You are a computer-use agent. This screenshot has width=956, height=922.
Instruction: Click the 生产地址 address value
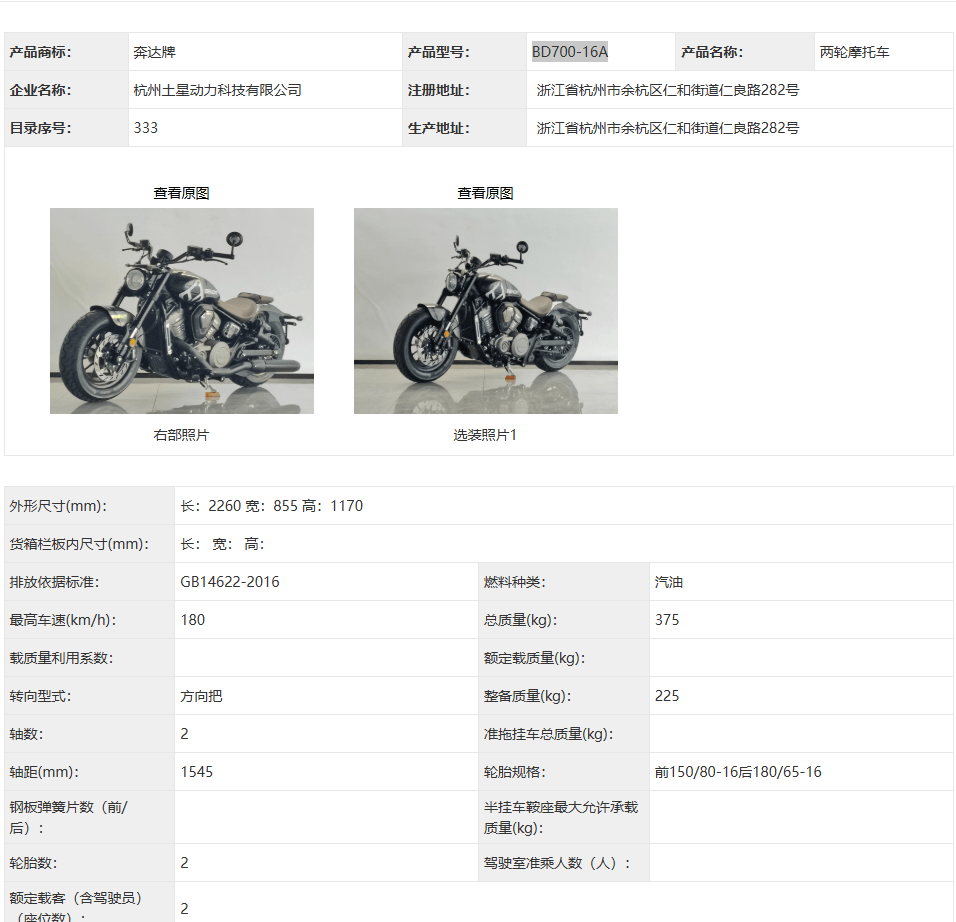tap(668, 128)
